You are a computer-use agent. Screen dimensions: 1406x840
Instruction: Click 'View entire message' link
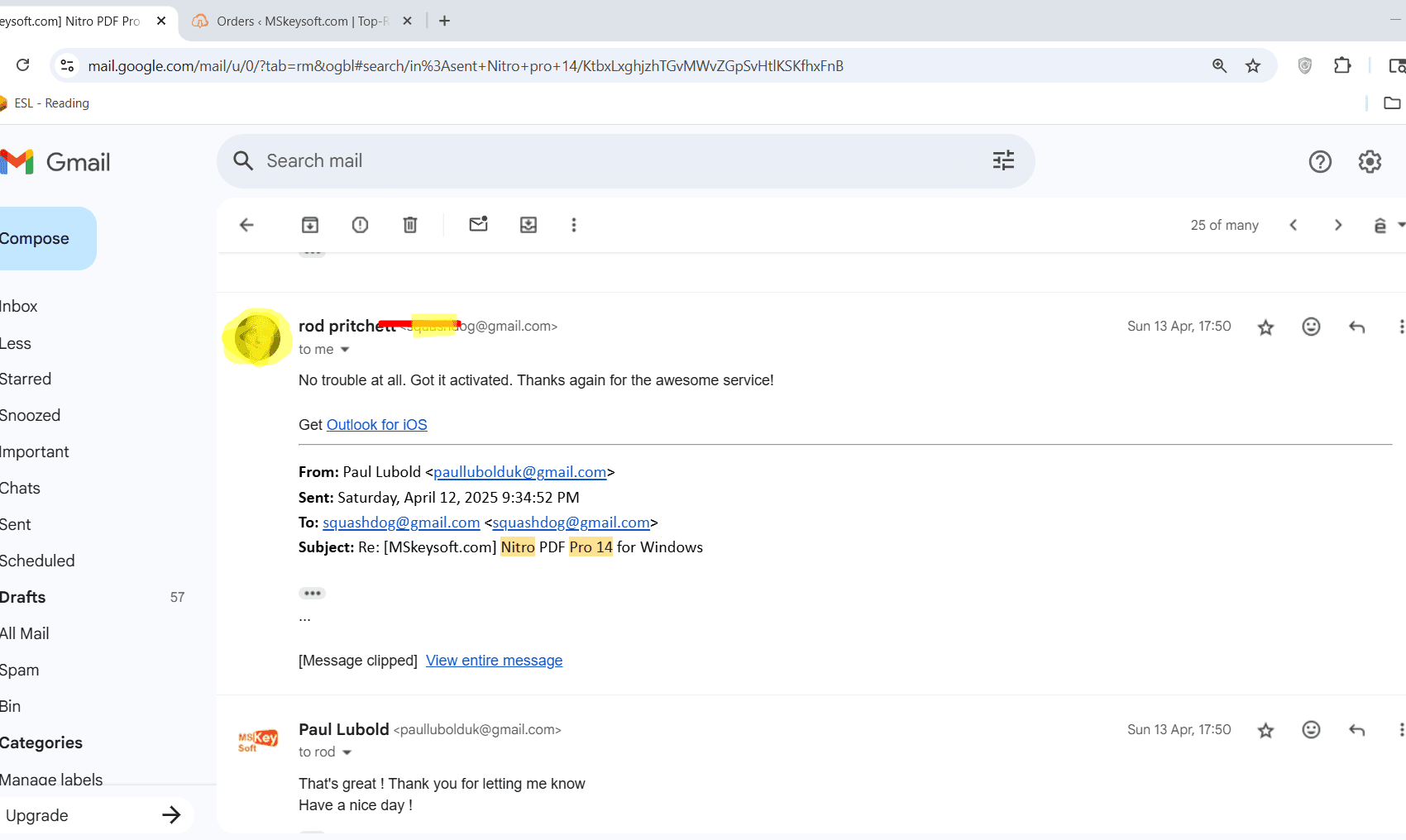(x=494, y=661)
